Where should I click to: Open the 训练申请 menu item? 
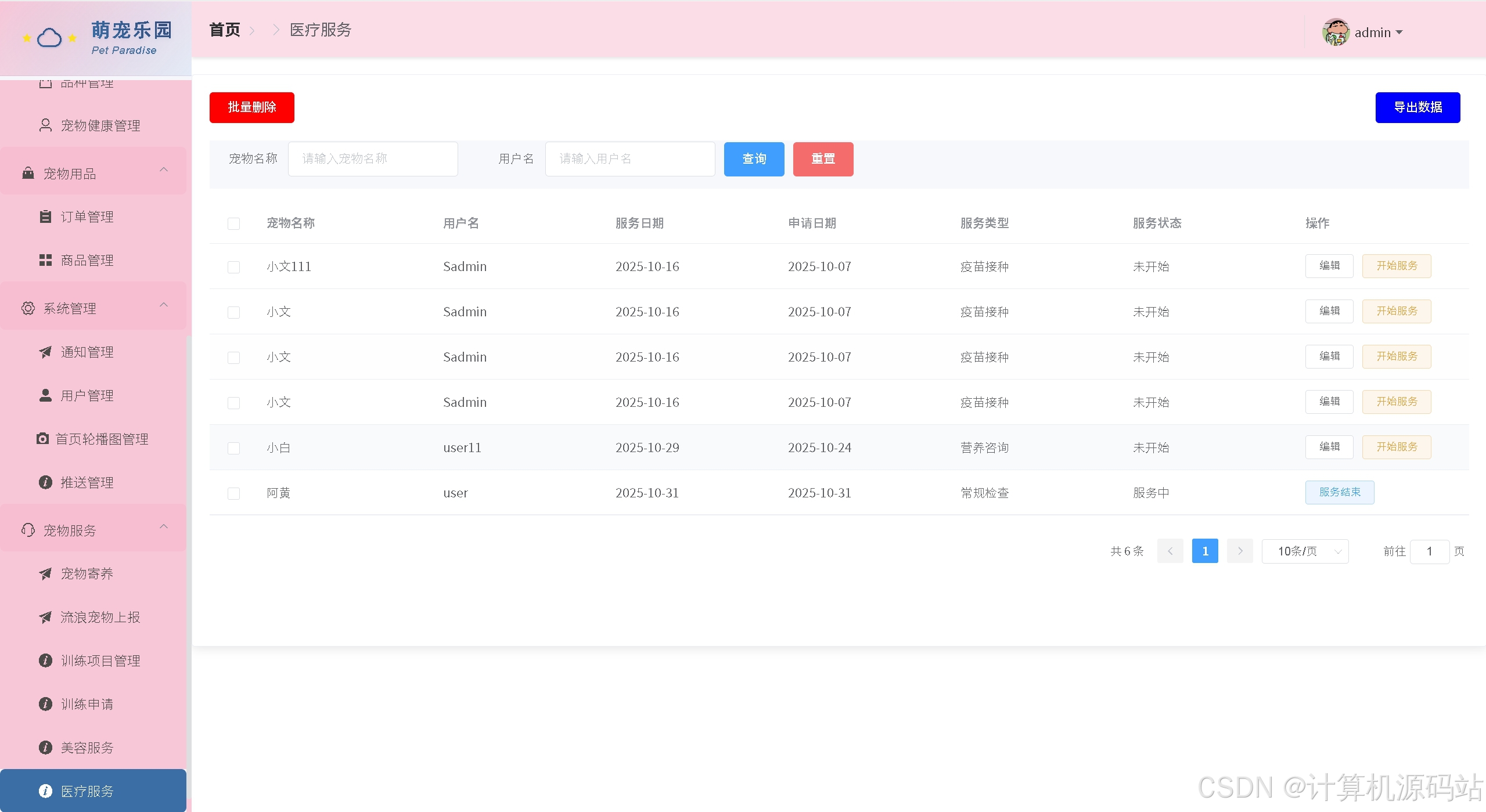(x=93, y=704)
